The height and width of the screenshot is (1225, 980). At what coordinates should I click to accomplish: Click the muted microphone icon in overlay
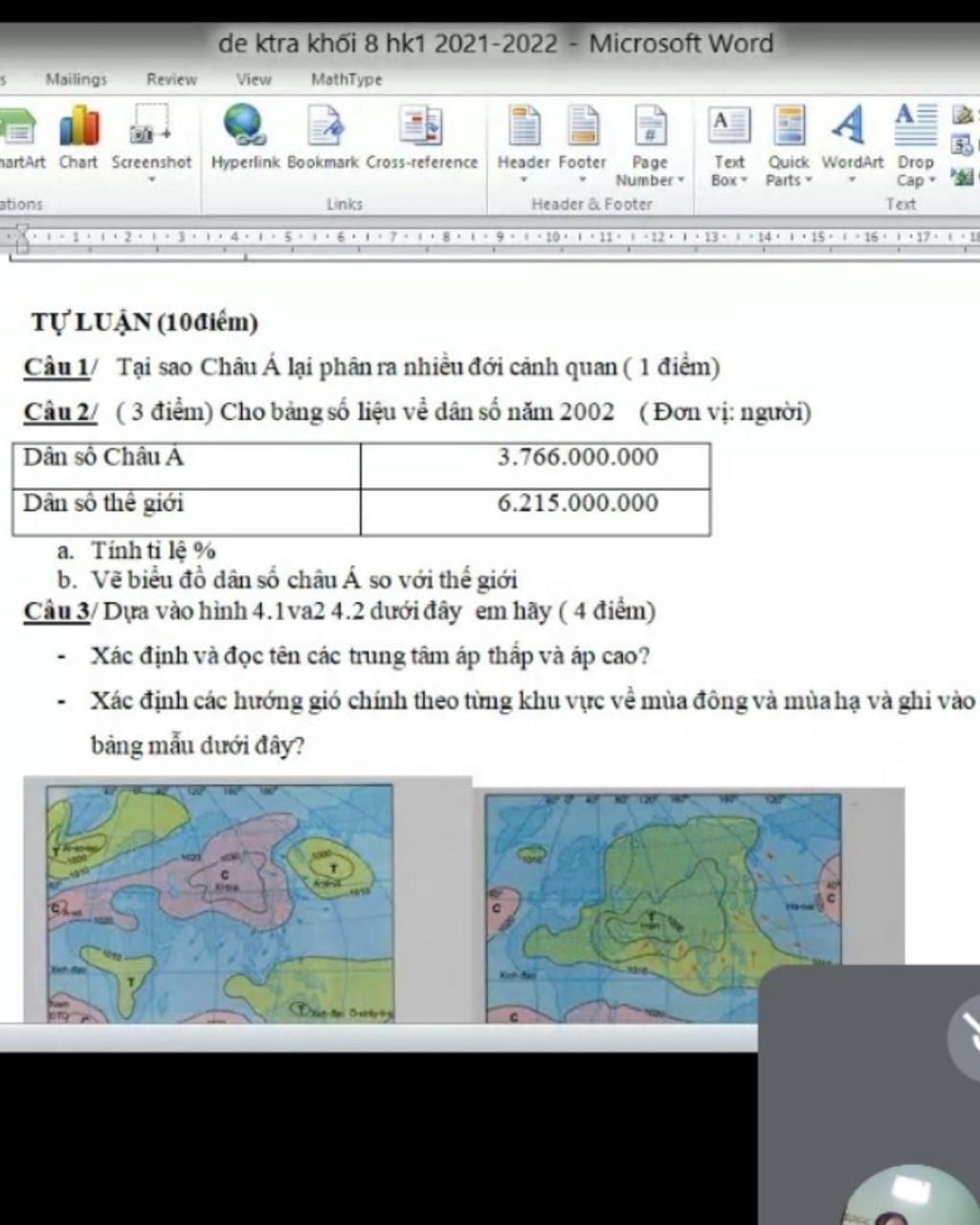click(x=967, y=1038)
